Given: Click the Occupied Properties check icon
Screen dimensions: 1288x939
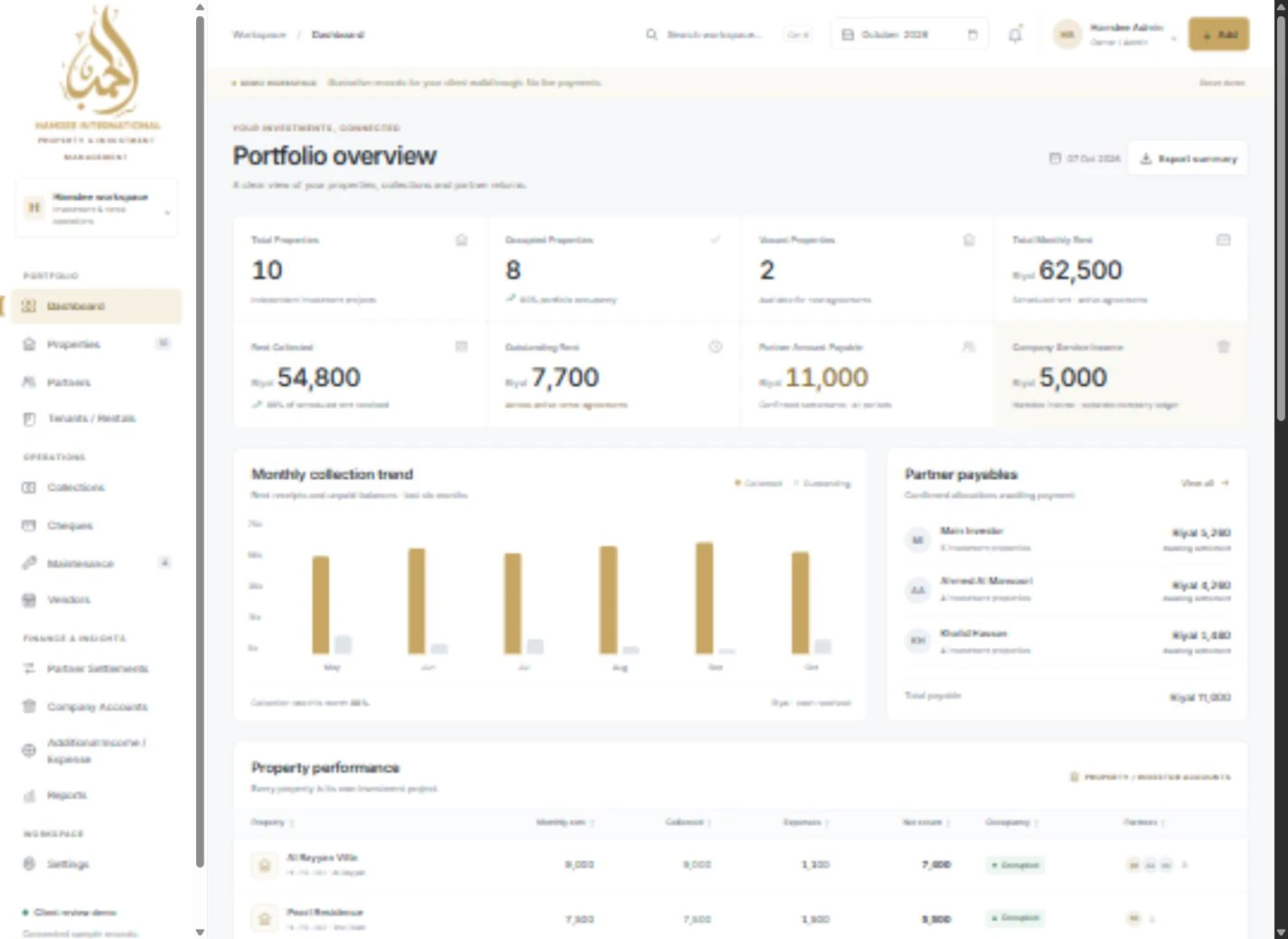Looking at the screenshot, I should [x=715, y=240].
